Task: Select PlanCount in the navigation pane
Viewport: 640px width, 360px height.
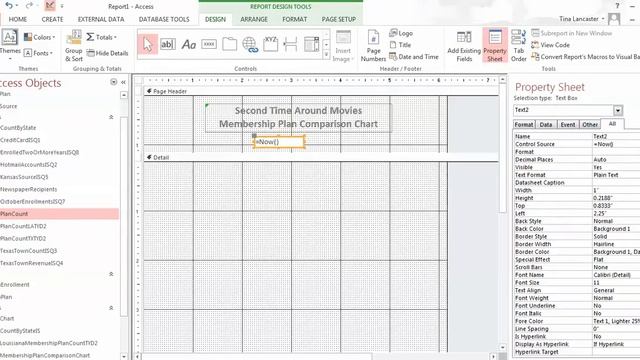Action: pyautogui.click(x=59, y=213)
